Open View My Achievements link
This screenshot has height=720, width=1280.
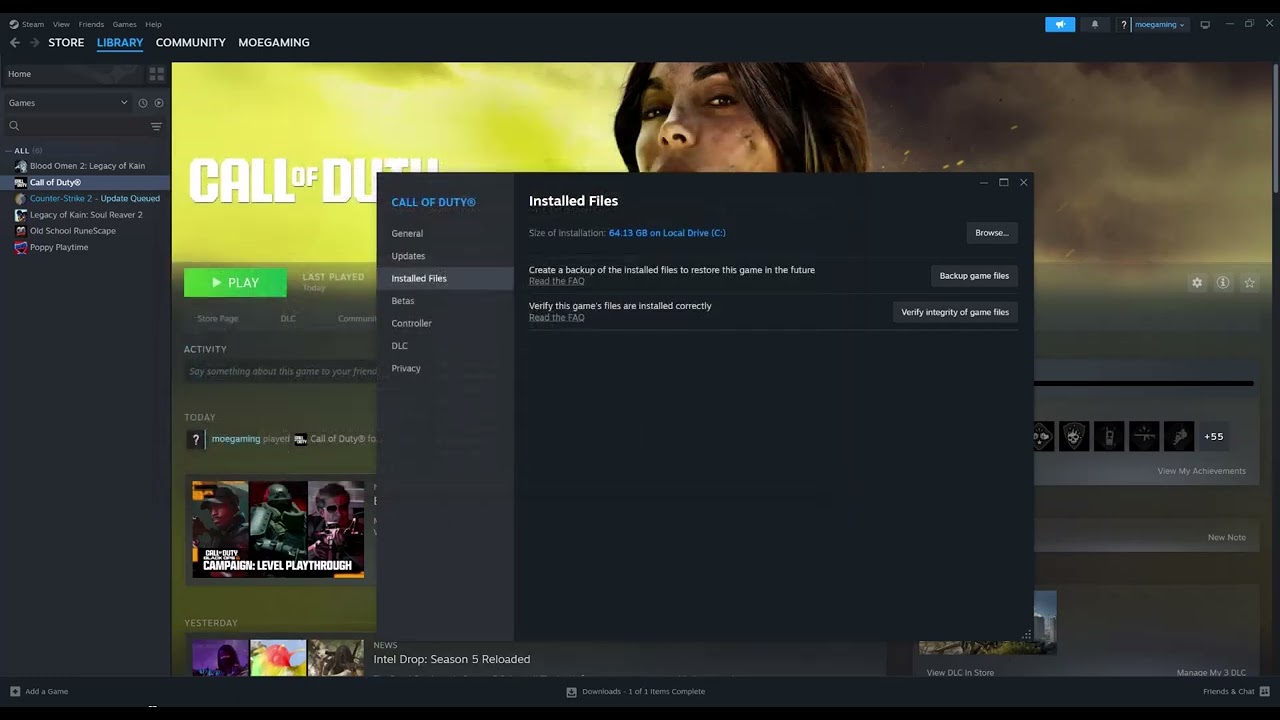(1201, 471)
